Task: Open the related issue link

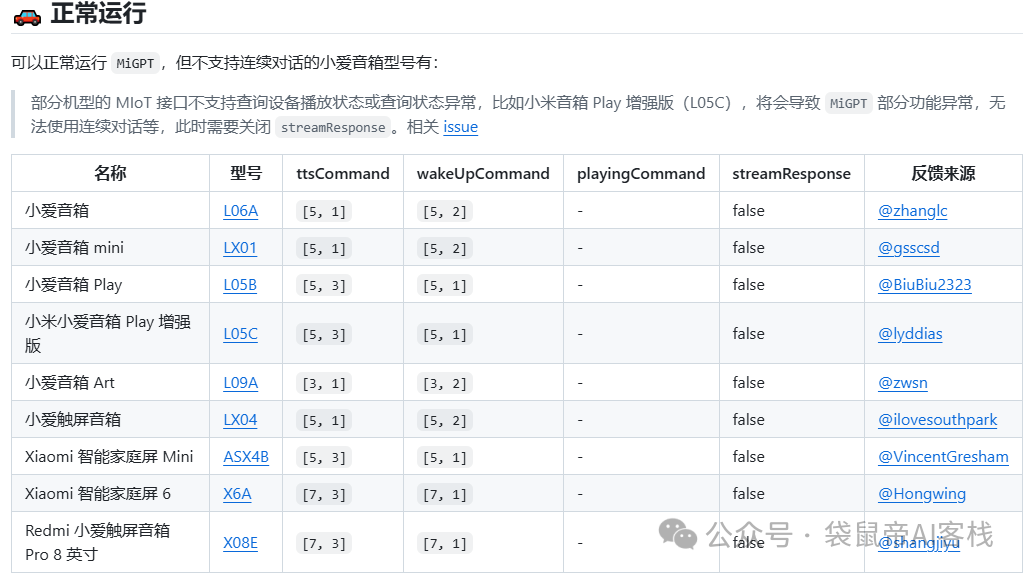Action: (x=461, y=126)
